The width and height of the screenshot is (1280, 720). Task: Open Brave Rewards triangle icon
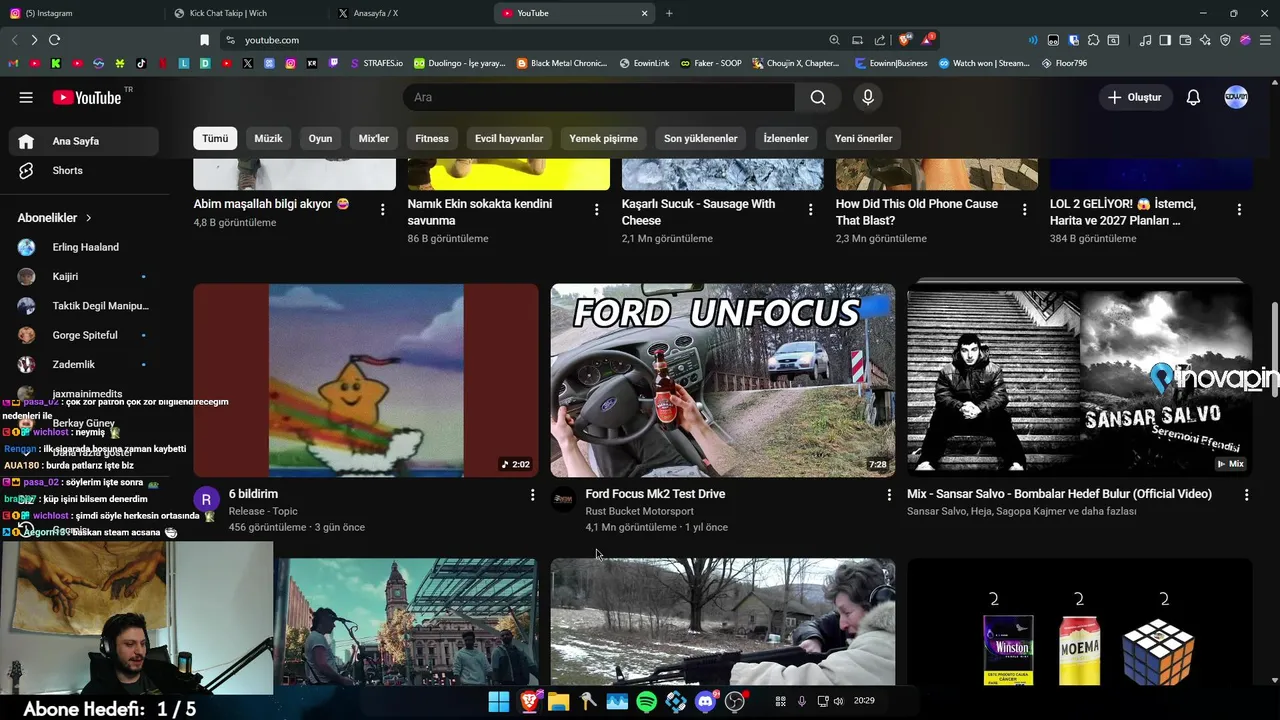928,40
